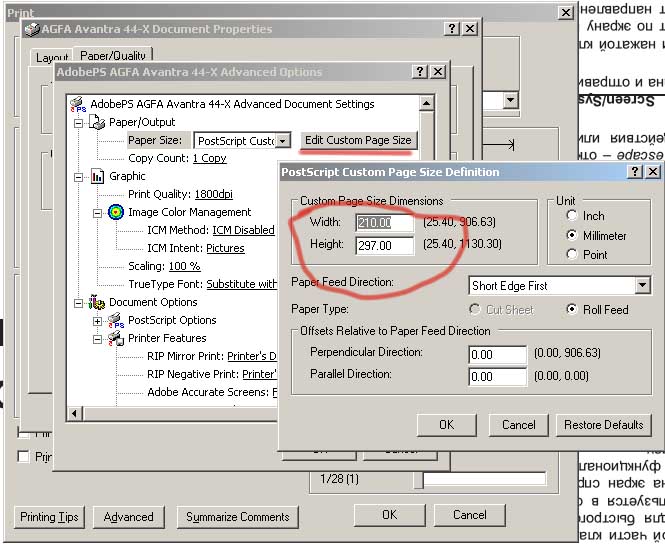
Task: Click the 'Substitute with' TrueType font value
Action: click(x=242, y=284)
